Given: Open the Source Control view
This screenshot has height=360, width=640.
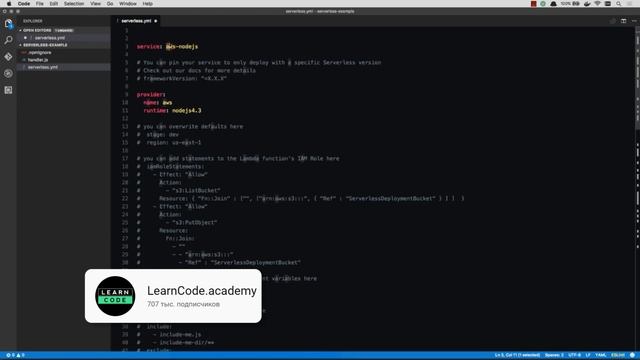Looking at the screenshot, I should point(8,57).
